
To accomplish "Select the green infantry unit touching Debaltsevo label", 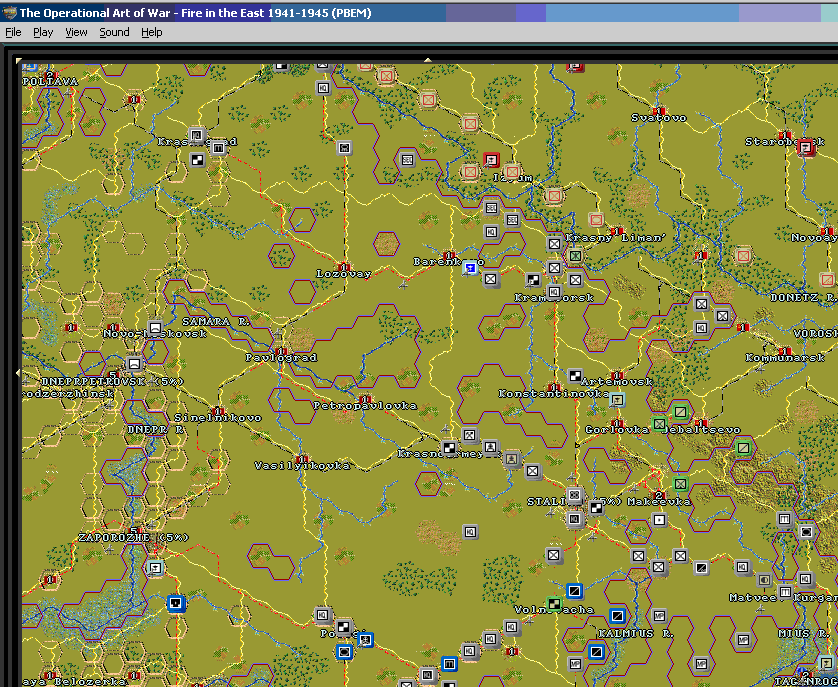I will [659, 424].
